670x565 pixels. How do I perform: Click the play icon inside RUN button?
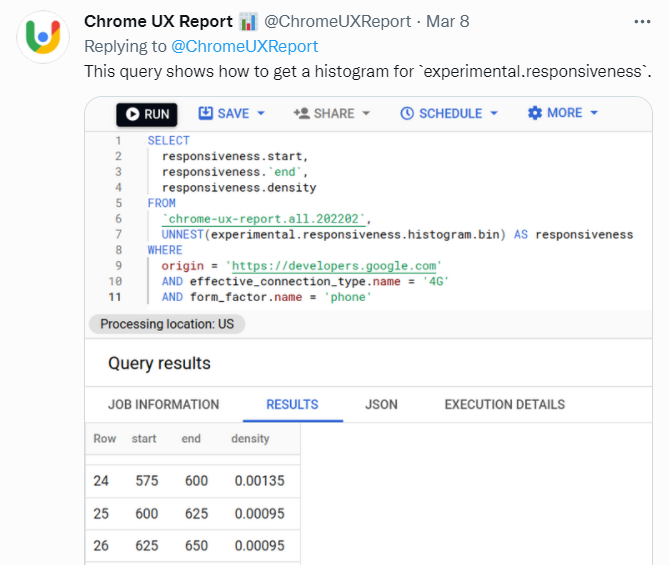click(132, 114)
